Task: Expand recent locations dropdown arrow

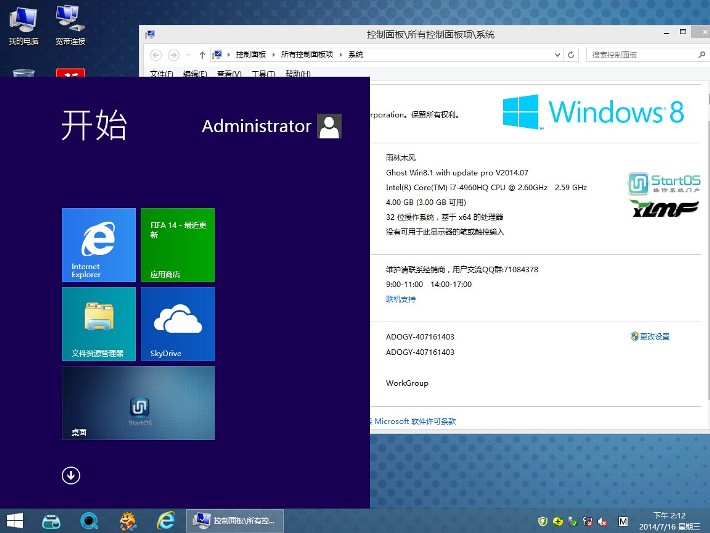Action: pyautogui.click(x=188, y=55)
